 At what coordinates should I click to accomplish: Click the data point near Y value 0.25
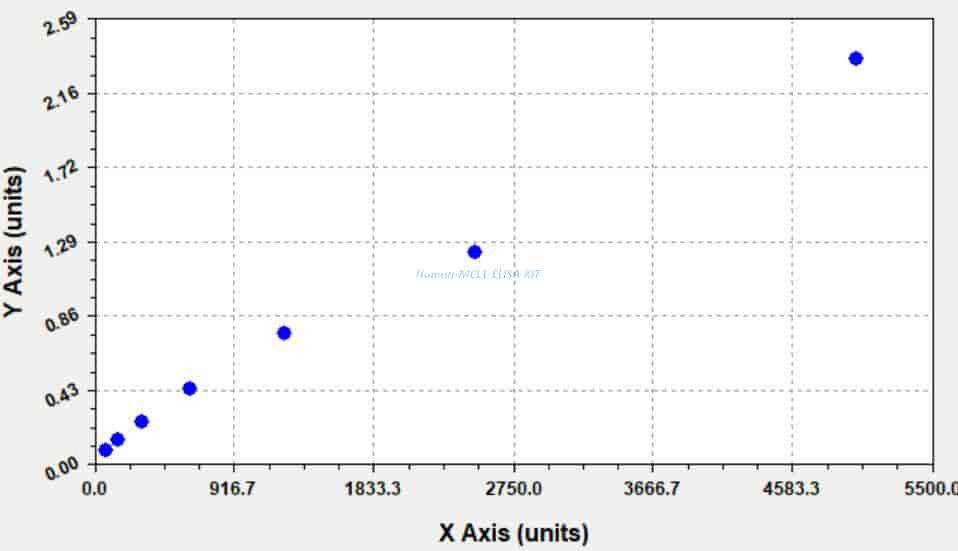tap(141, 421)
